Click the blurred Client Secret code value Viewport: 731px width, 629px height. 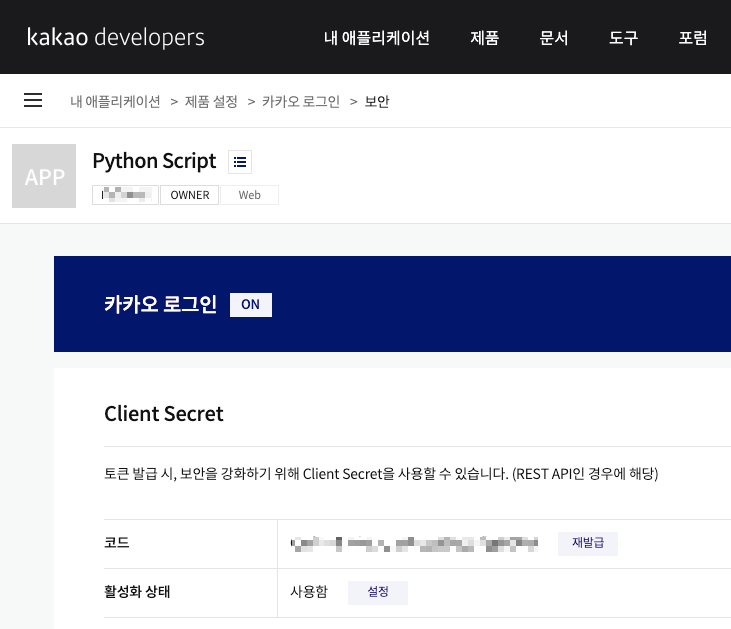point(414,544)
